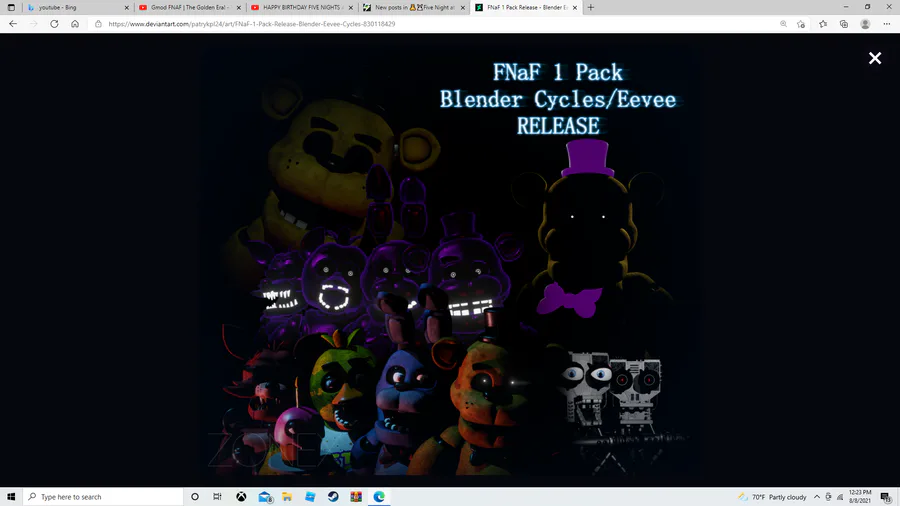Go back to the previous page
900x506 pixels.
tap(13, 24)
